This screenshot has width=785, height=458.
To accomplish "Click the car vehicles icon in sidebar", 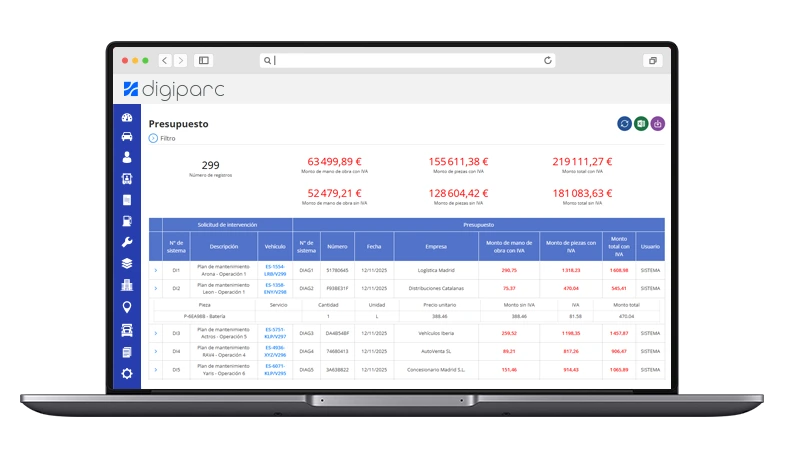I will tap(127, 137).
